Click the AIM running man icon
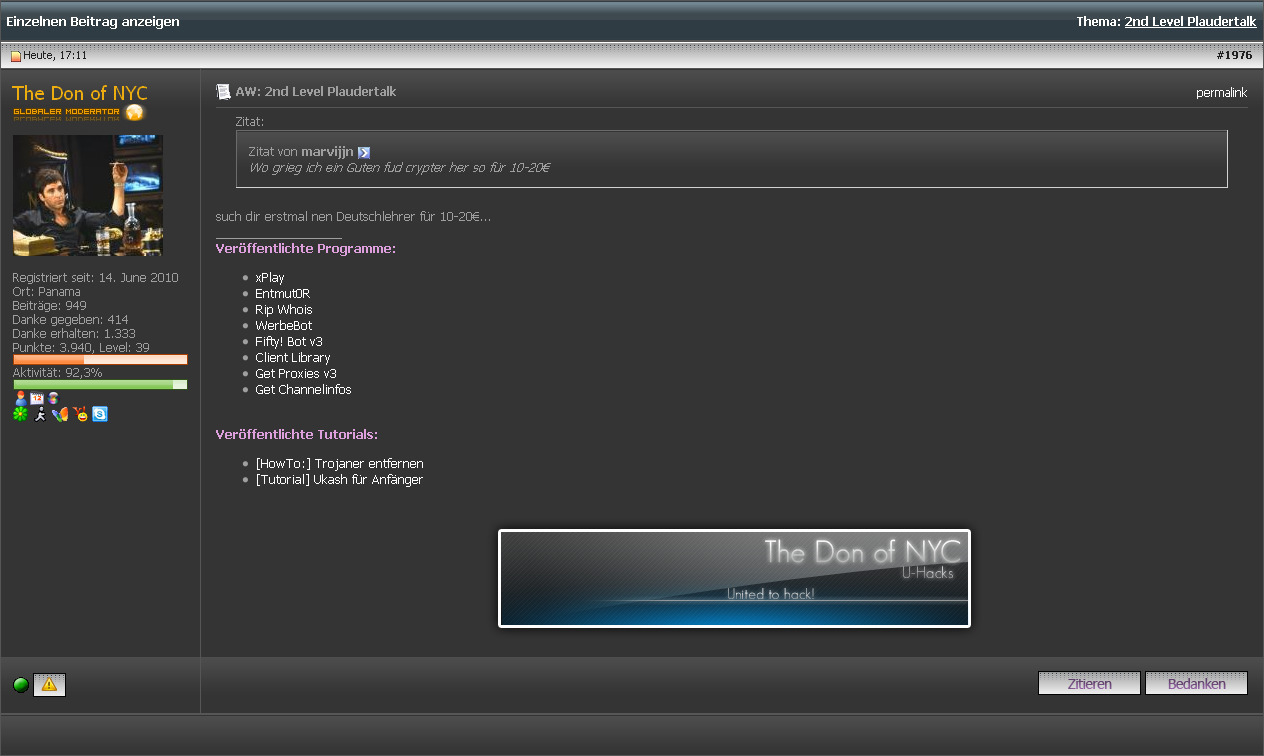 coord(40,414)
